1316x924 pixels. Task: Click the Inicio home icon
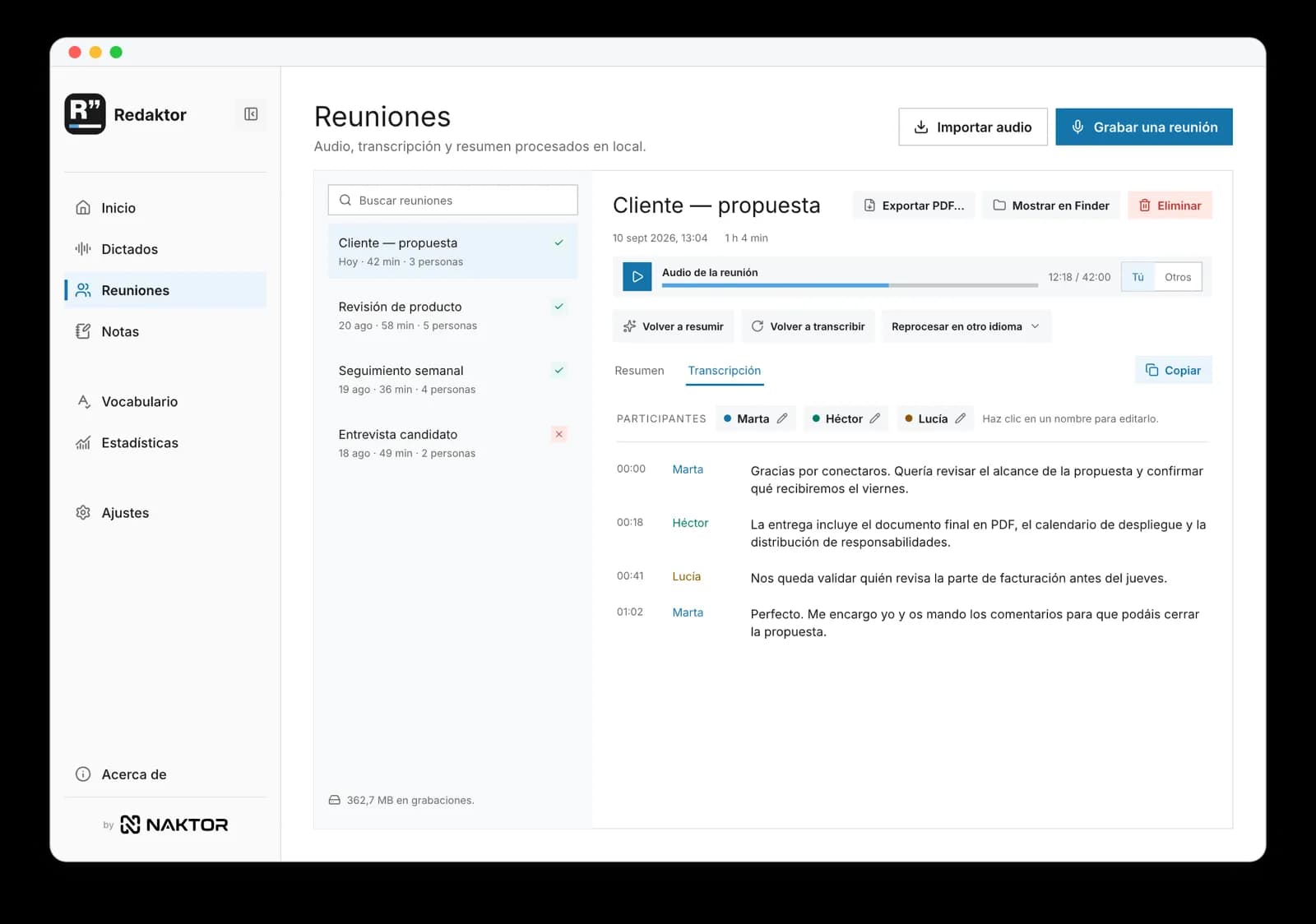tap(83, 208)
